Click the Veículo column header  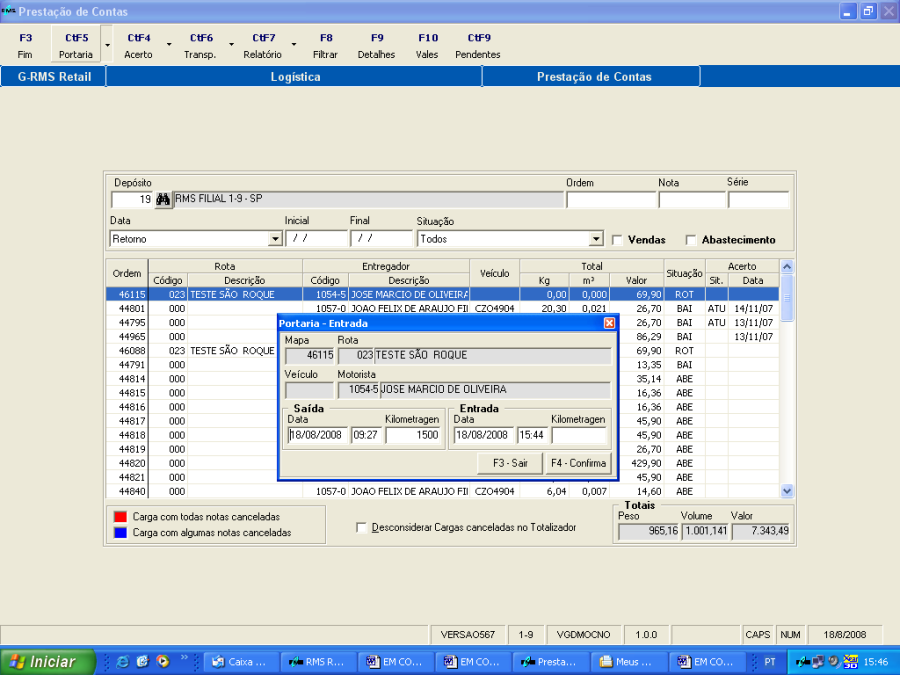(x=495, y=273)
